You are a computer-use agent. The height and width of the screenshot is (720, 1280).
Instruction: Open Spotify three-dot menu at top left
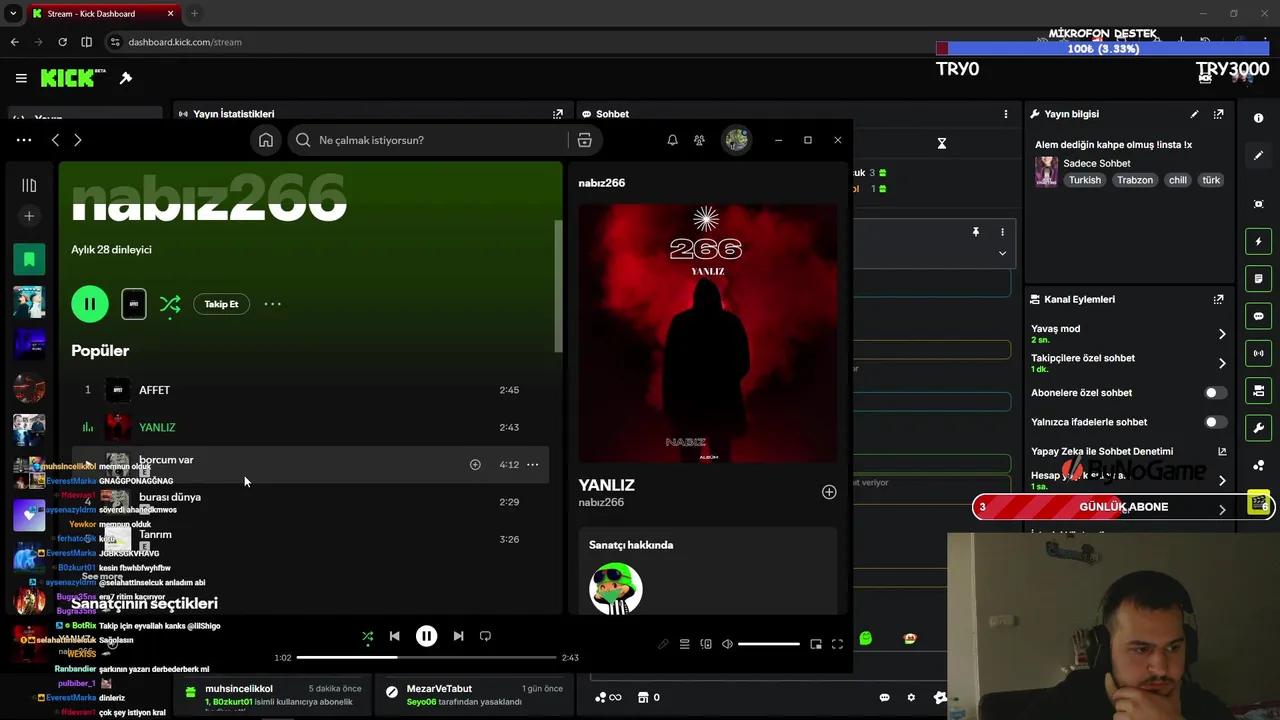[x=24, y=140]
